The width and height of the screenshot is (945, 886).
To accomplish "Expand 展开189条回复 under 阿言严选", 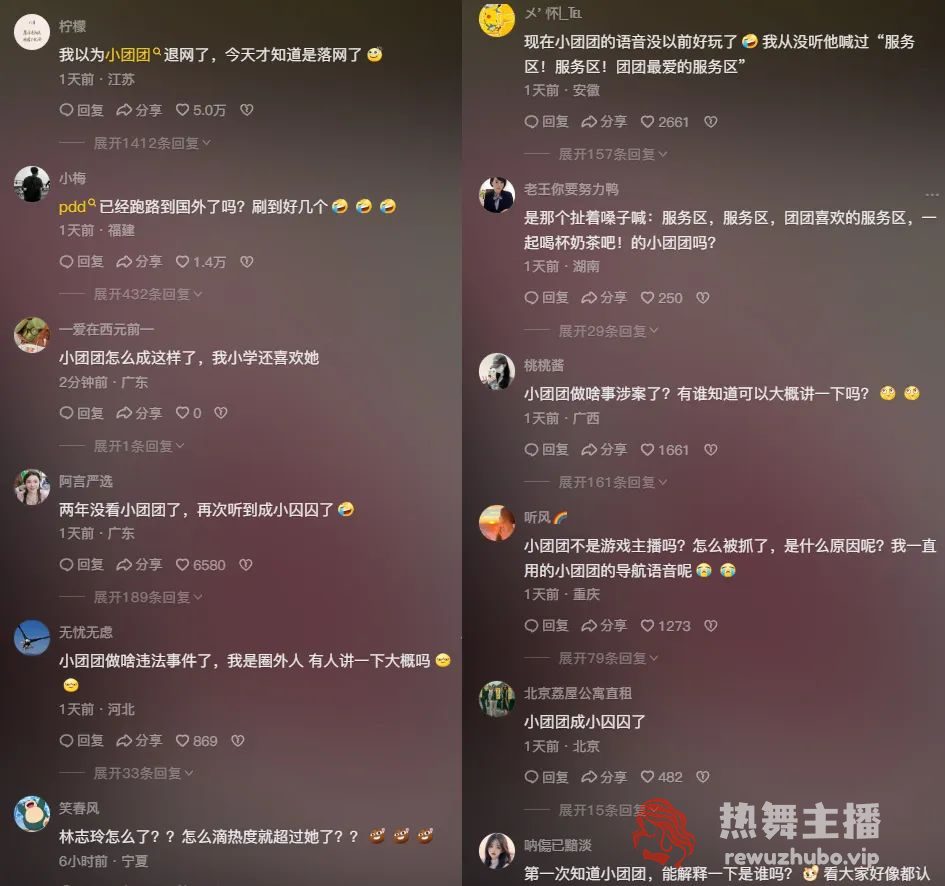I will [x=148, y=597].
